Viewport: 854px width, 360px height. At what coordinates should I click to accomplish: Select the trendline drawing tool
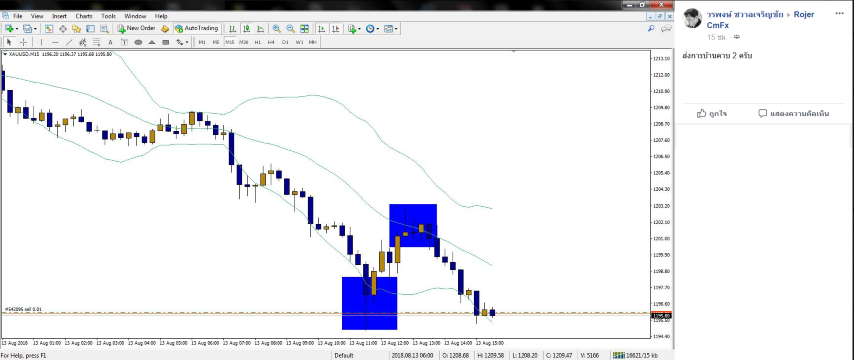(x=69, y=42)
